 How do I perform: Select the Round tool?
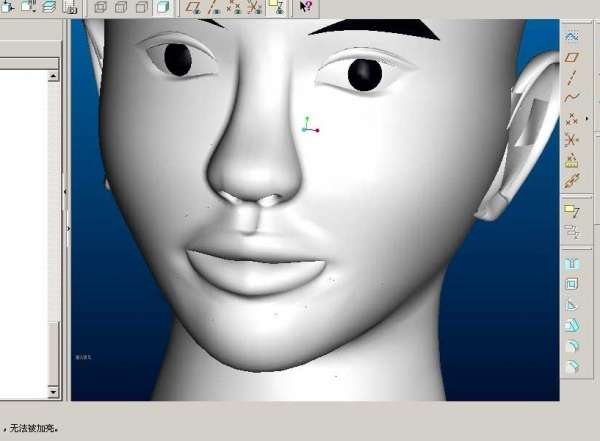click(572, 346)
